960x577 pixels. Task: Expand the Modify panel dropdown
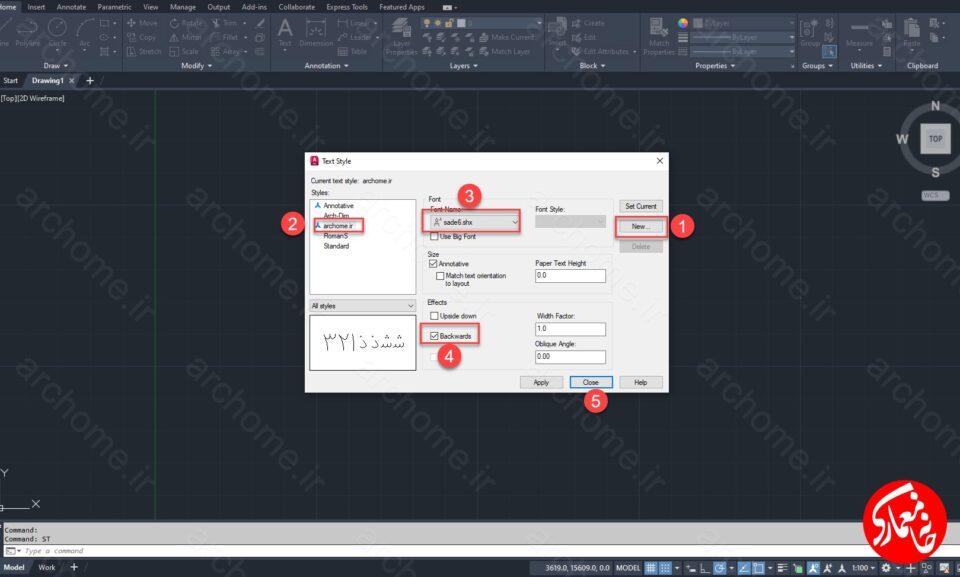coord(197,66)
